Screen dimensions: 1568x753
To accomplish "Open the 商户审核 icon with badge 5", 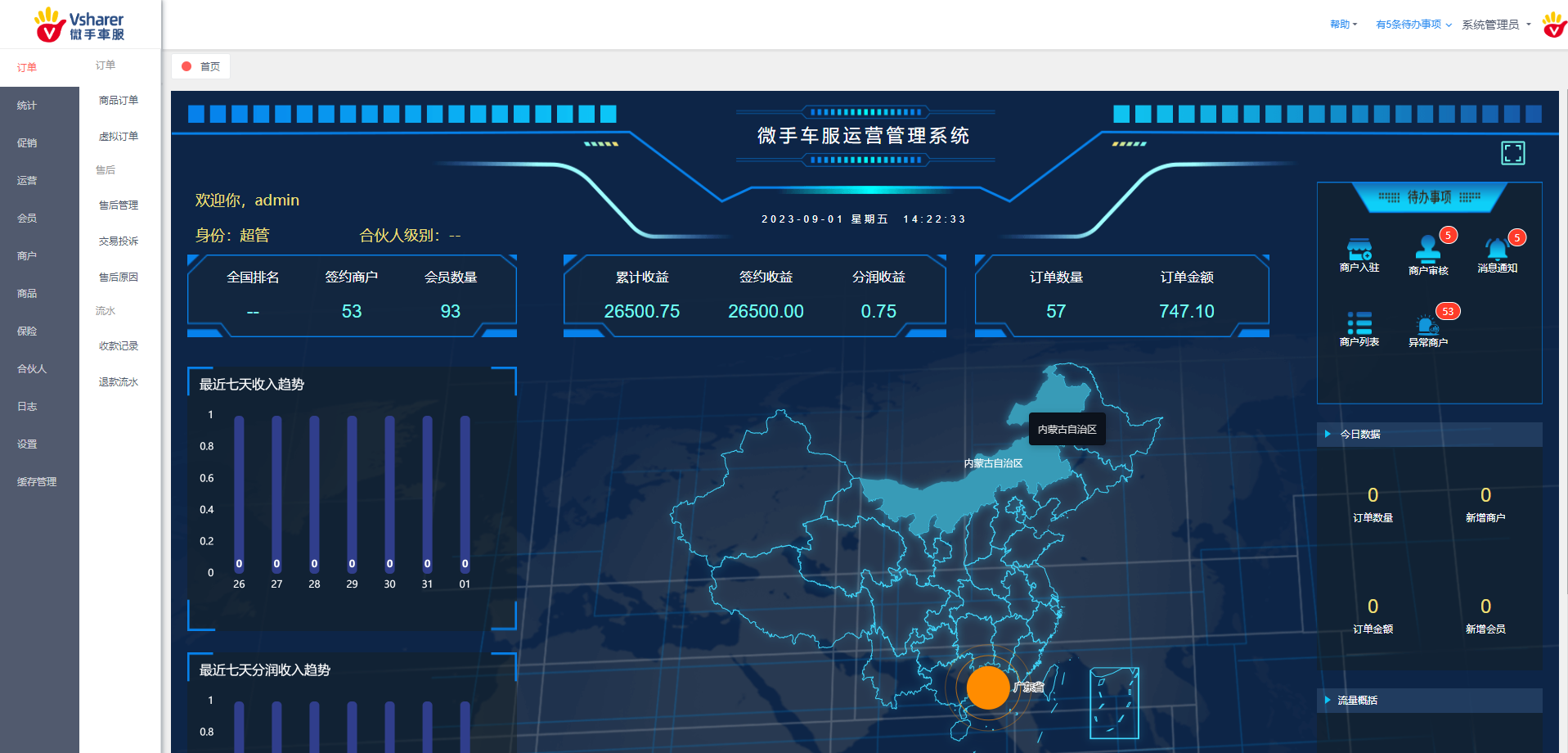I will tap(1428, 249).
